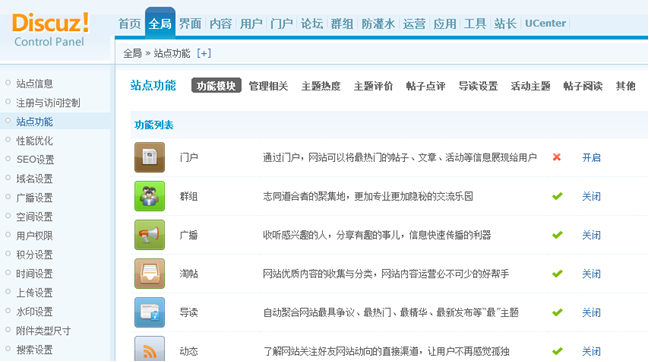Viewport: 649px width, 362px height.
Task: Open the 首页 top menu
Action: [130, 24]
